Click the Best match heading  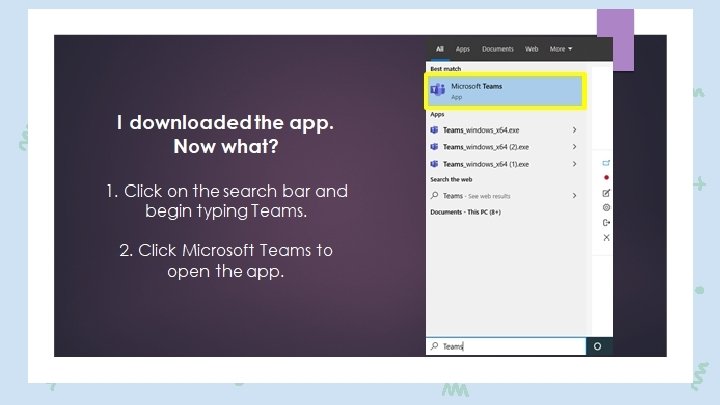[x=445, y=69]
